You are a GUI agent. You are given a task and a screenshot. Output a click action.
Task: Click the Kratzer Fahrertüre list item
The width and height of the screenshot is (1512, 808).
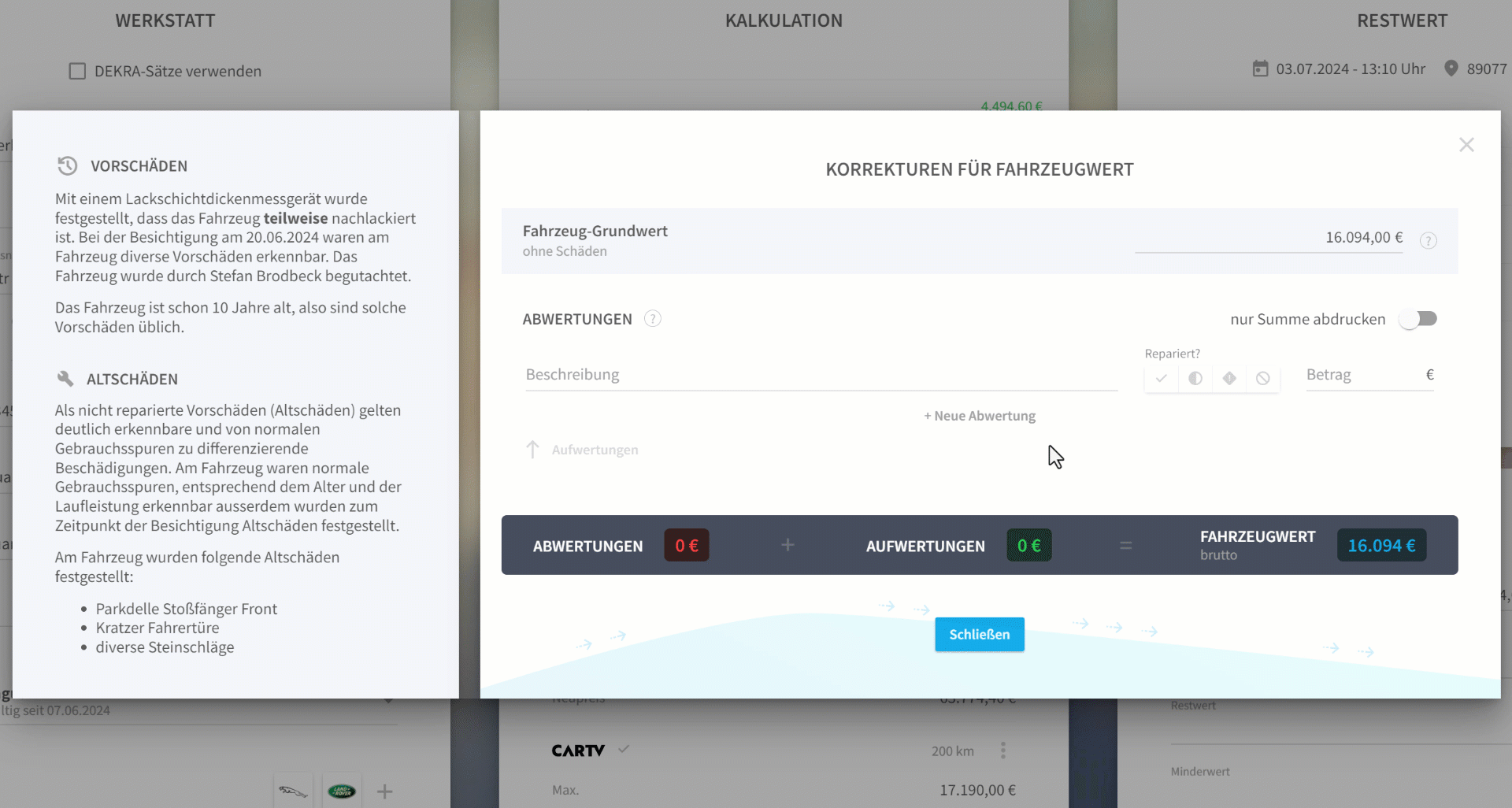(x=157, y=628)
